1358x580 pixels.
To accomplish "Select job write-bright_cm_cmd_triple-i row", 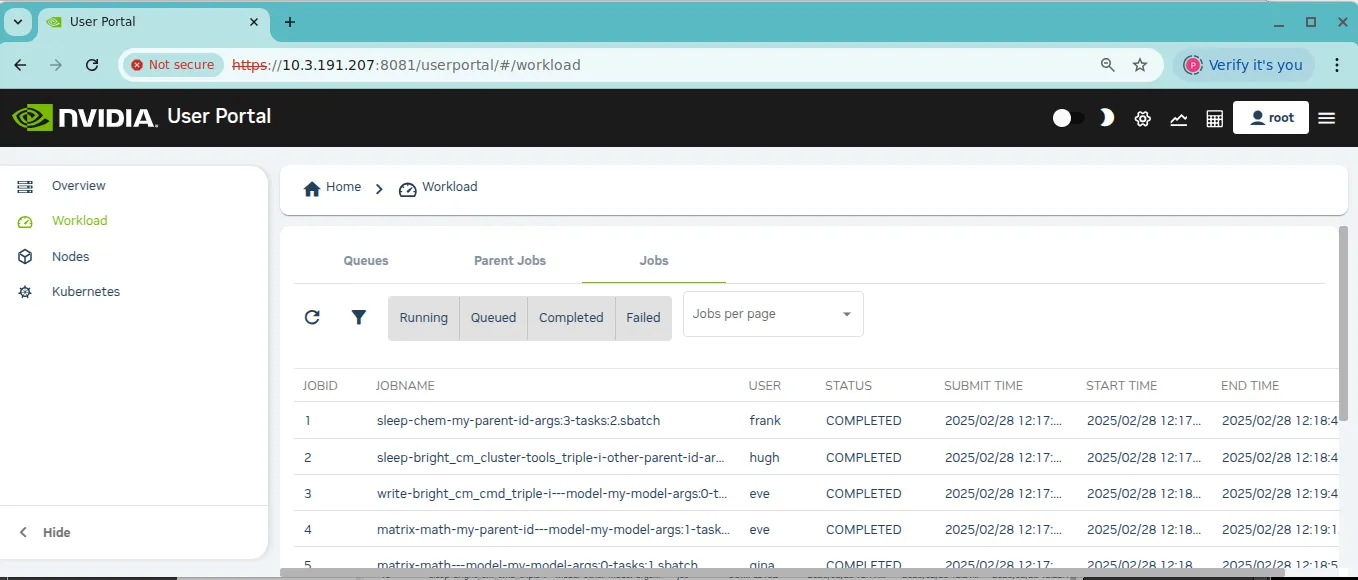I will (x=815, y=493).
